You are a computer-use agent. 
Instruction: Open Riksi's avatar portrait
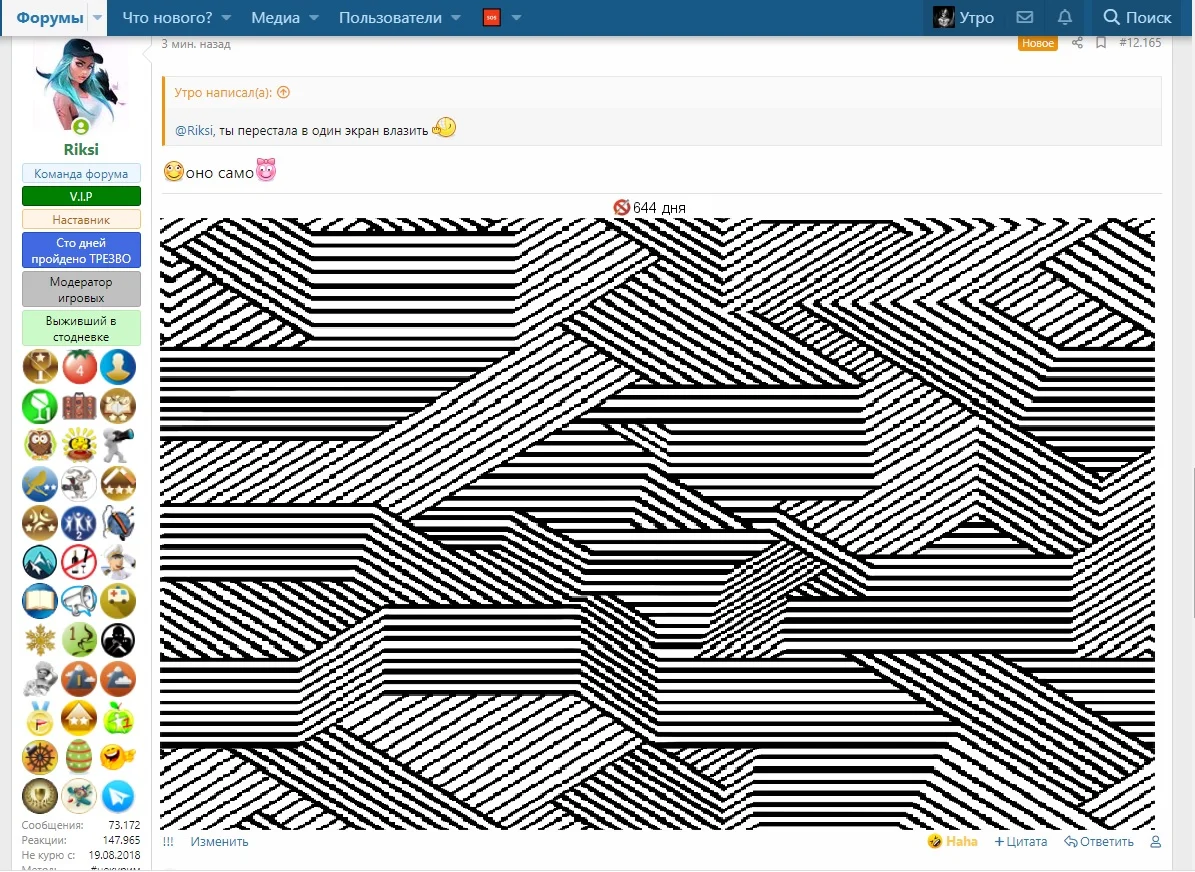pos(80,83)
